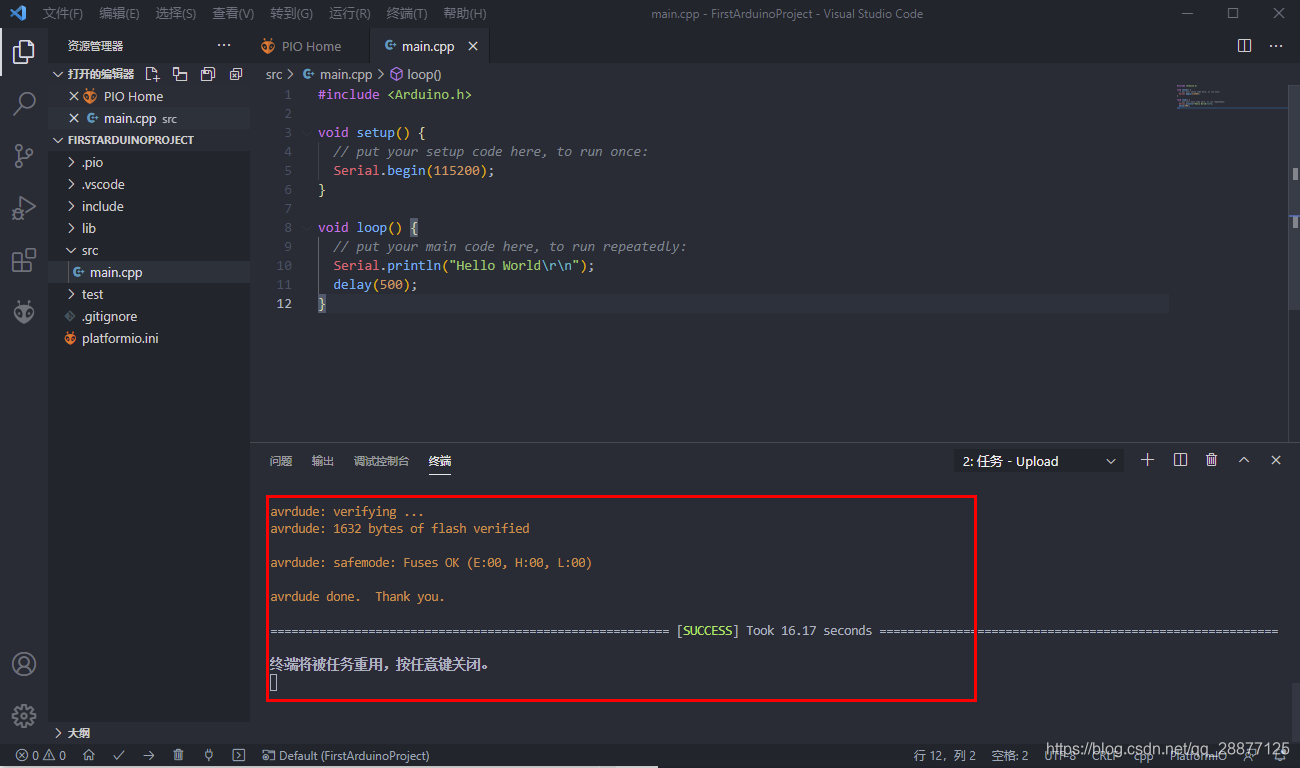1300x768 pixels.
Task: Close main.cpp entry in open editors
Action: (73, 119)
